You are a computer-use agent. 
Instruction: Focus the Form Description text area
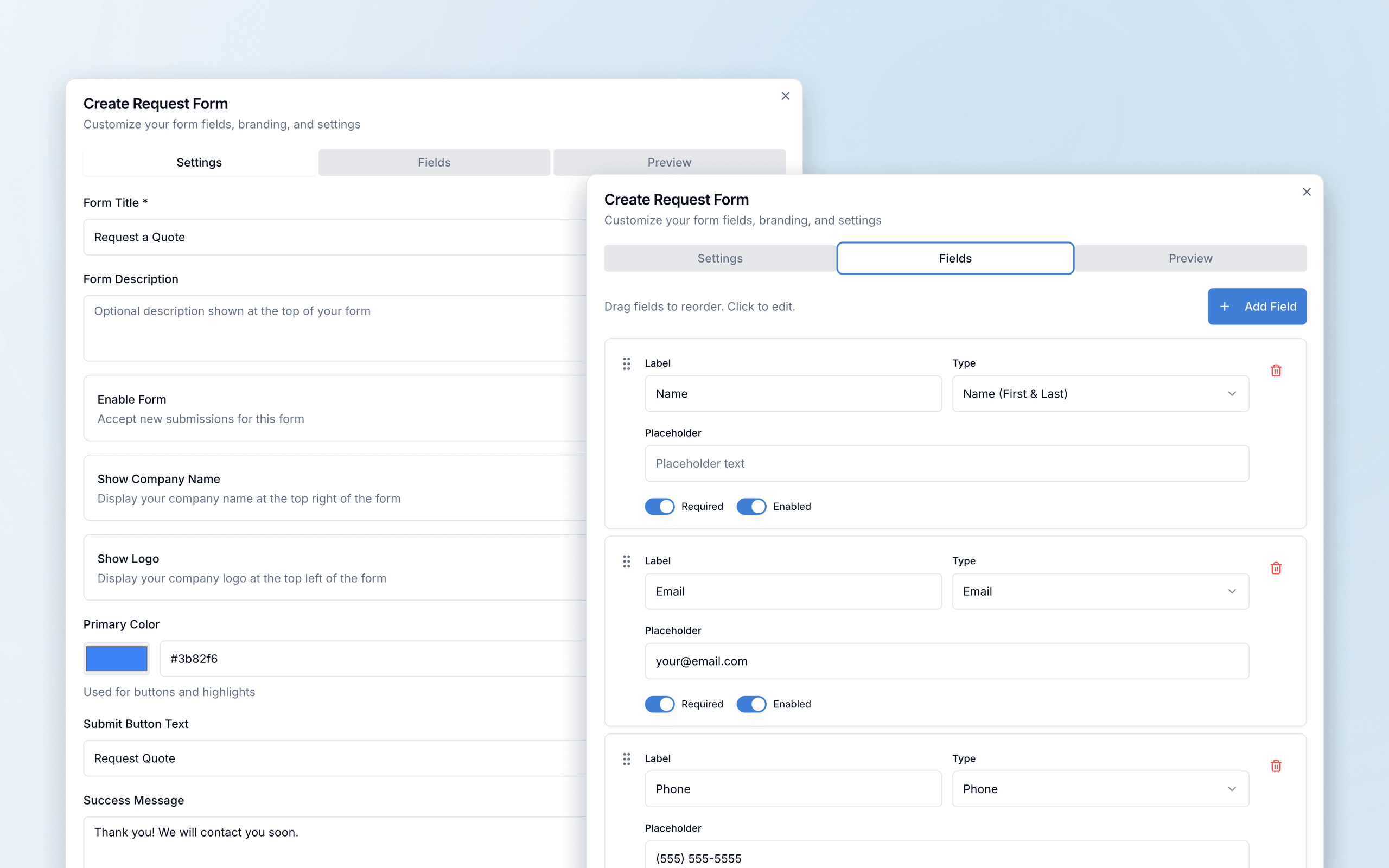(335, 328)
